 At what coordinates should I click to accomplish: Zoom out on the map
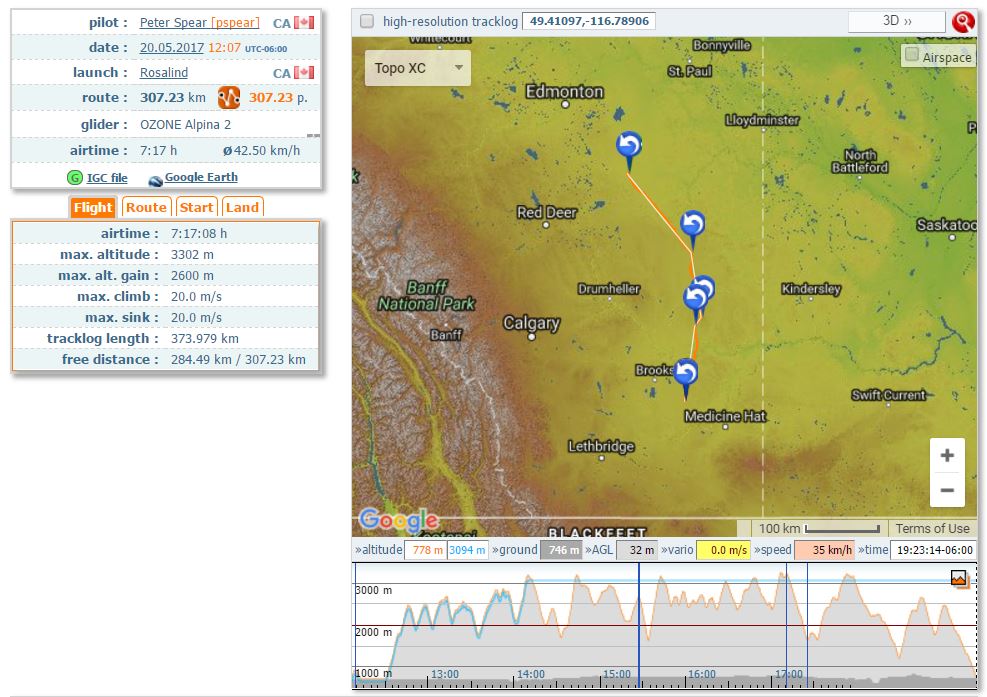pos(947,490)
